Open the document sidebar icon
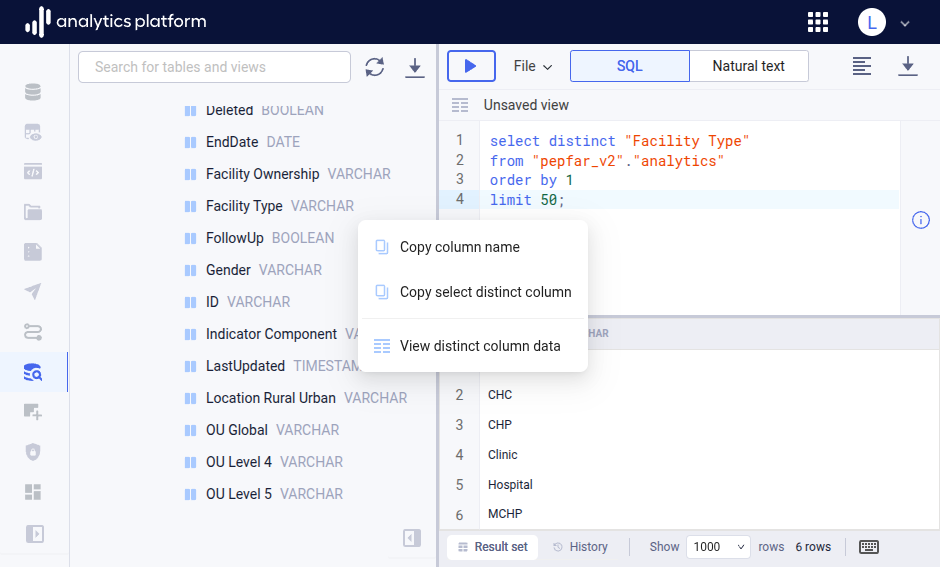Image resolution: width=940 pixels, height=567 pixels. pyautogui.click(x=33, y=252)
